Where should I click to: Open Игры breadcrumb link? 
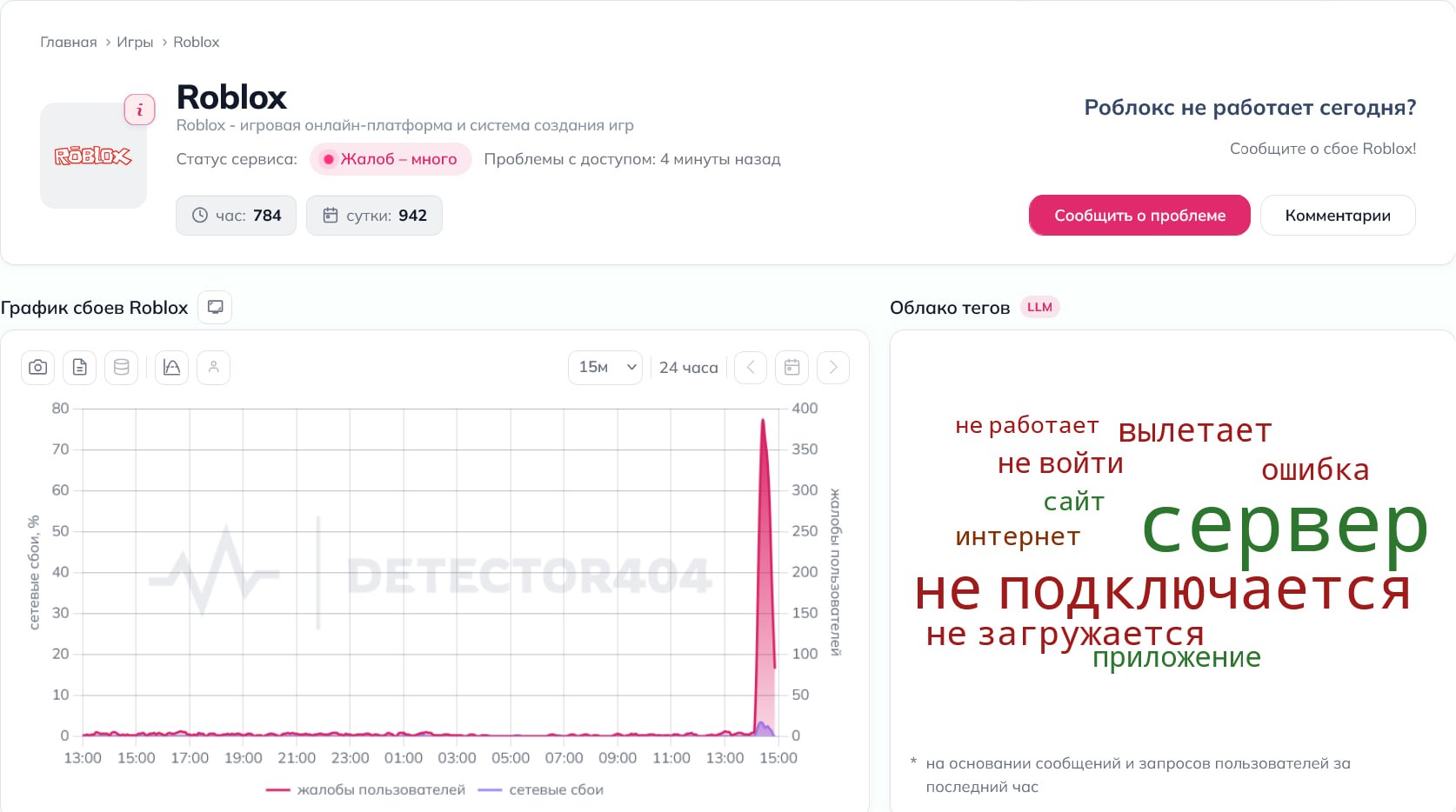coord(135,42)
